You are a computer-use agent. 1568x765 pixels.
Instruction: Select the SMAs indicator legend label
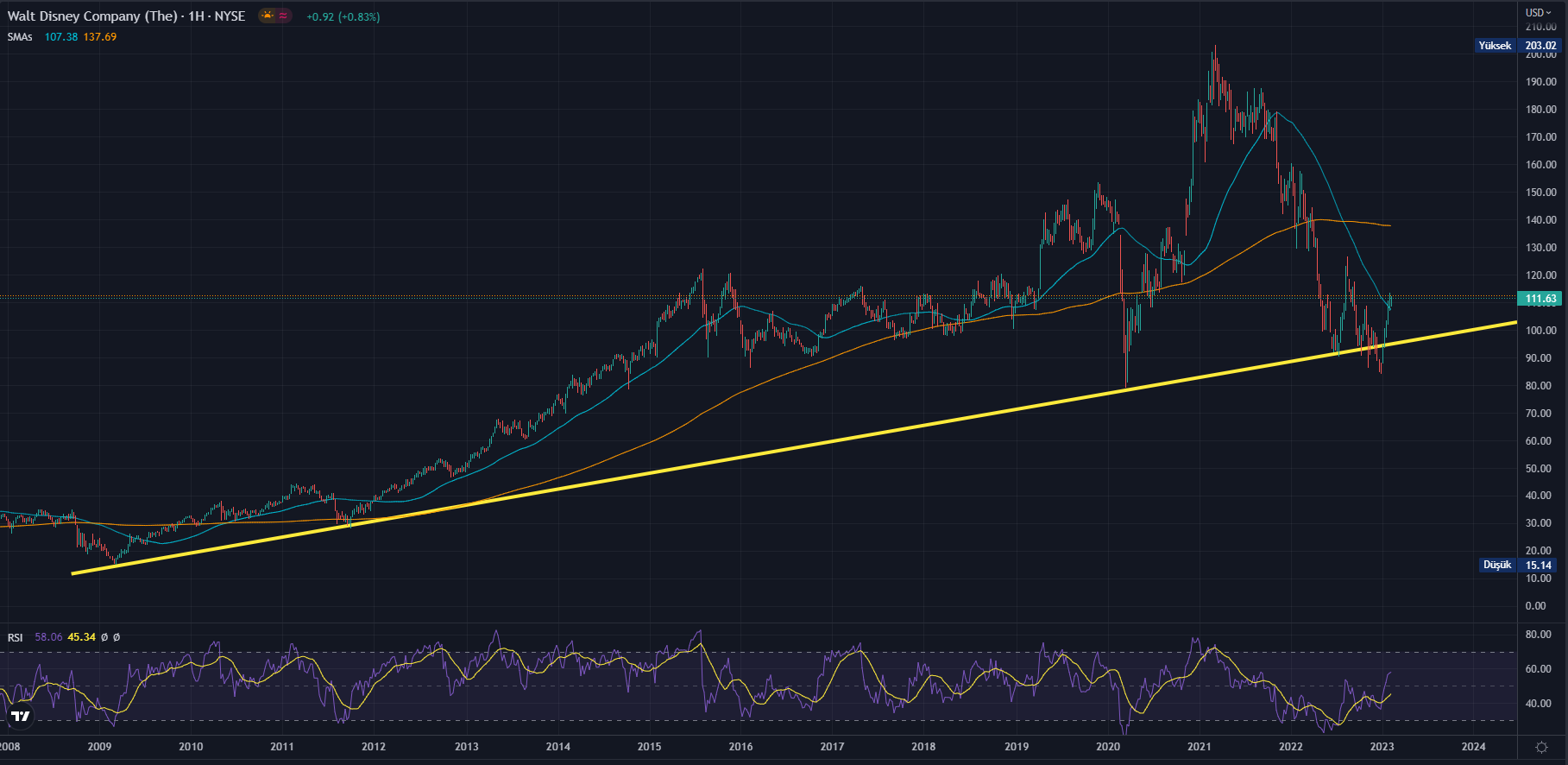click(x=20, y=37)
